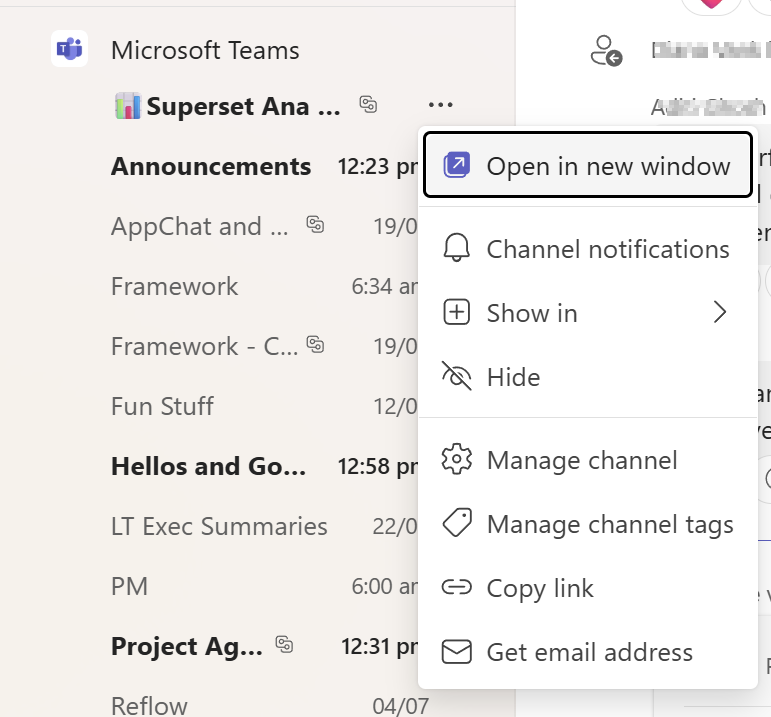Click the person with arrow icon in right pane
The height and width of the screenshot is (717, 771).
click(606, 50)
